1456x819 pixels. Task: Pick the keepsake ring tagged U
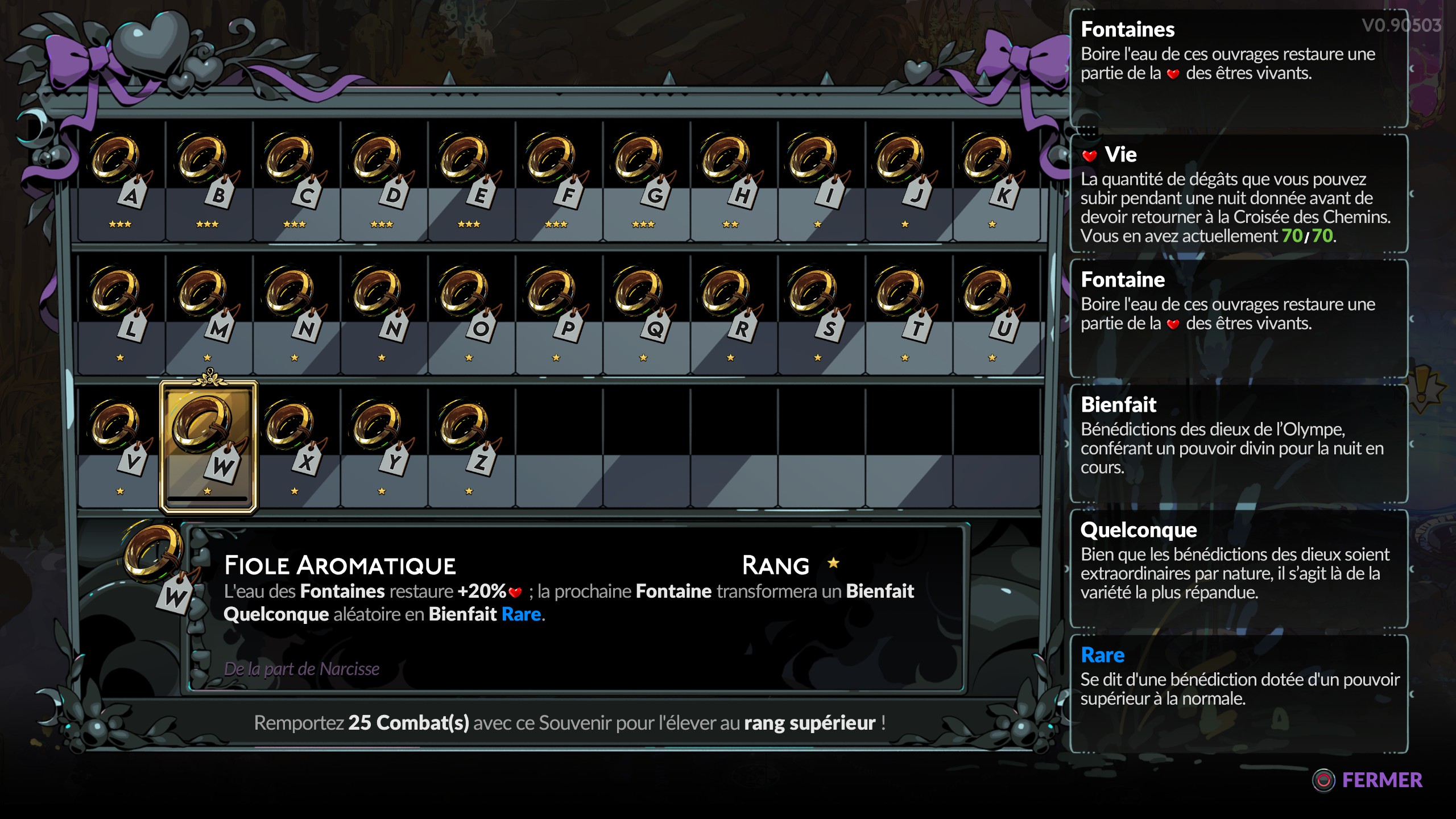996,314
